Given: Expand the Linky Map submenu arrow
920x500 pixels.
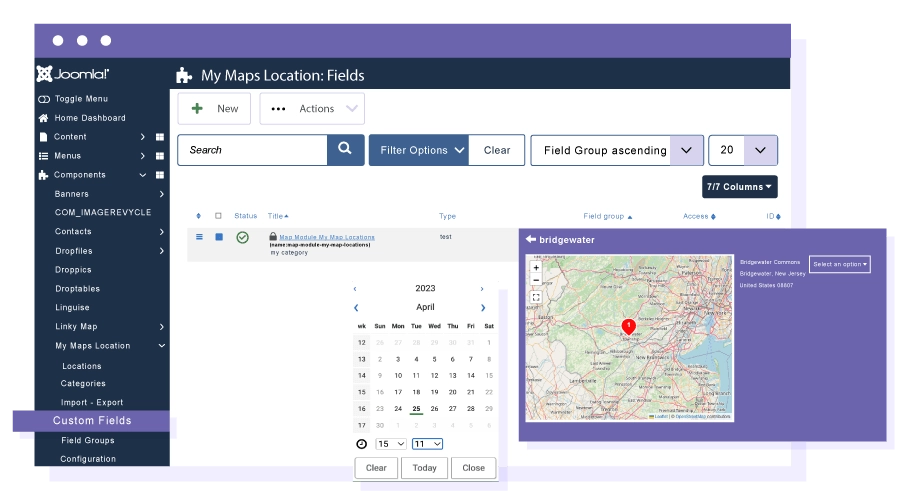Looking at the screenshot, I should 161,327.
